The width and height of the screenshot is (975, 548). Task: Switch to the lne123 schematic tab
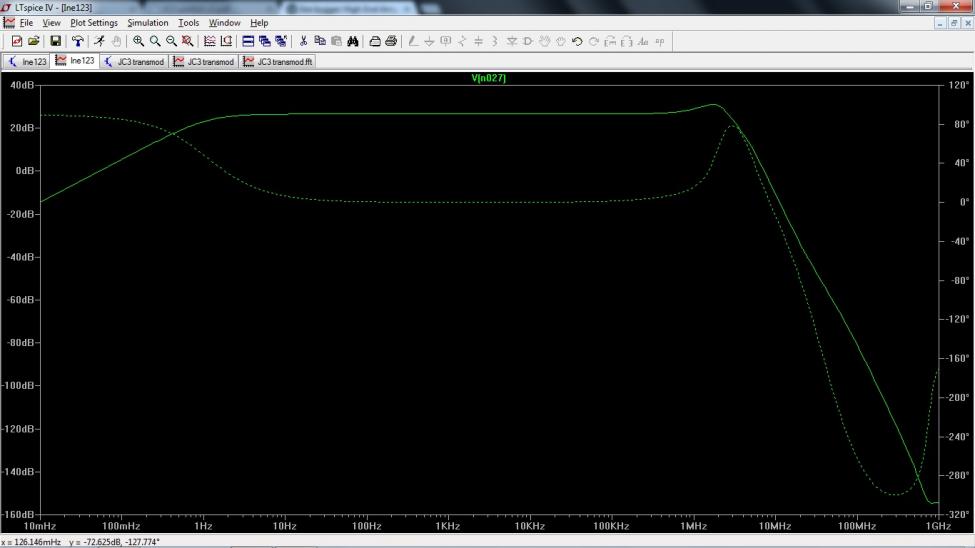[27, 62]
